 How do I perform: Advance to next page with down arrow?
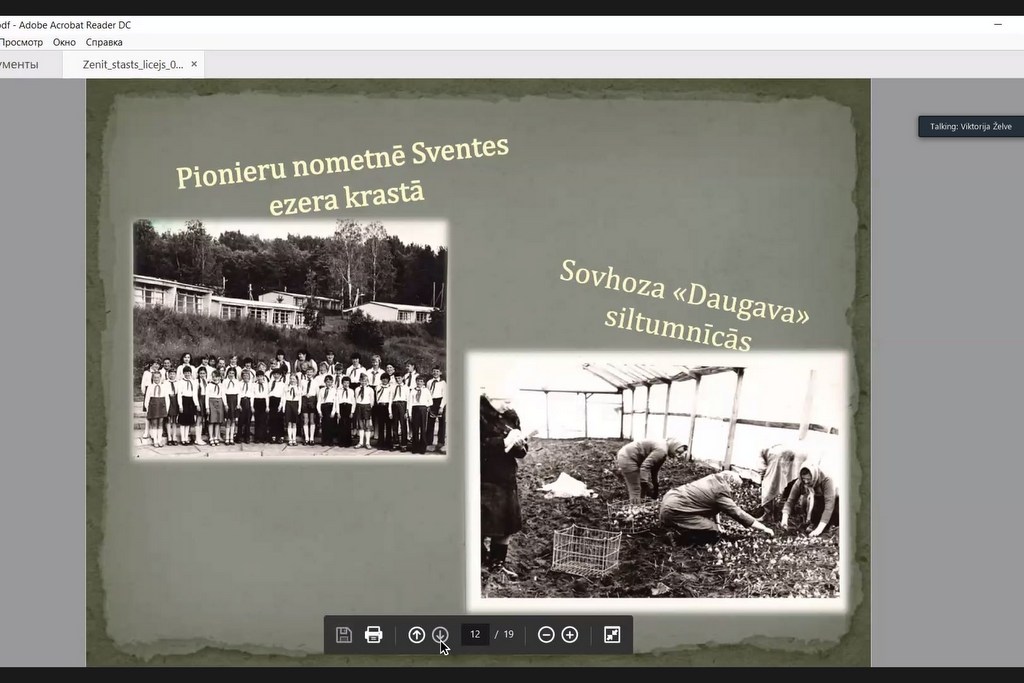[x=440, y=634]
